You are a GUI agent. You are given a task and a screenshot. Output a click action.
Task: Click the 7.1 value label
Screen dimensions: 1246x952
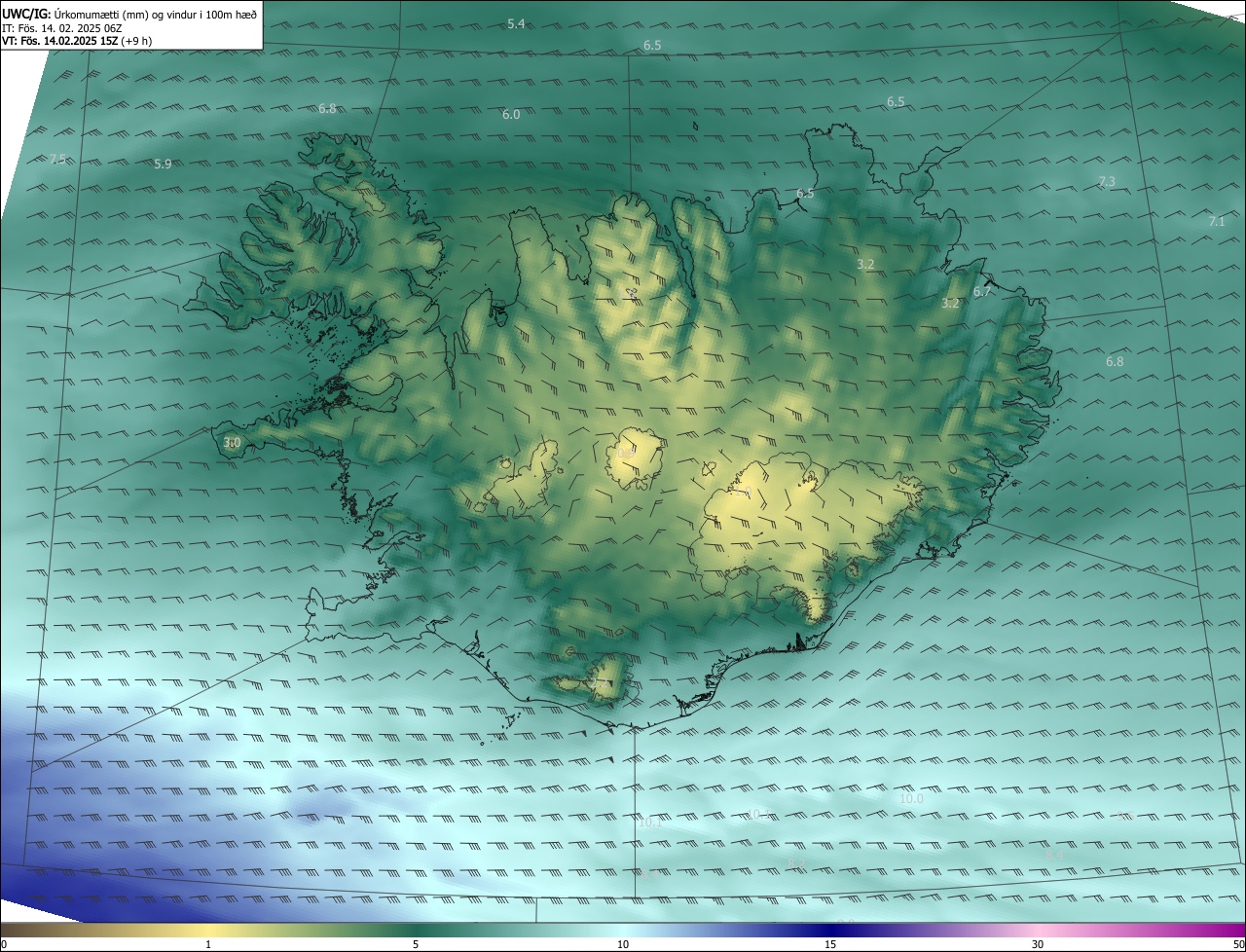(x=1217, y=221)
